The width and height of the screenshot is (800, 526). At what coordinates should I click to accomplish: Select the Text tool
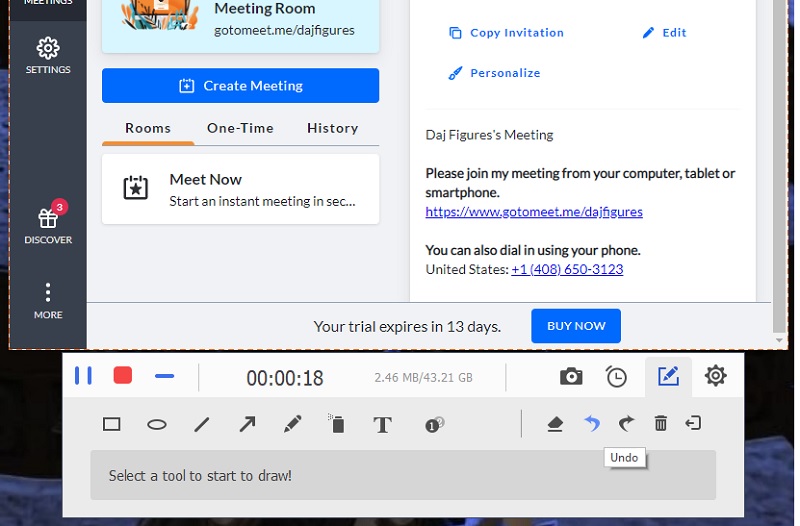coord(383,424)
